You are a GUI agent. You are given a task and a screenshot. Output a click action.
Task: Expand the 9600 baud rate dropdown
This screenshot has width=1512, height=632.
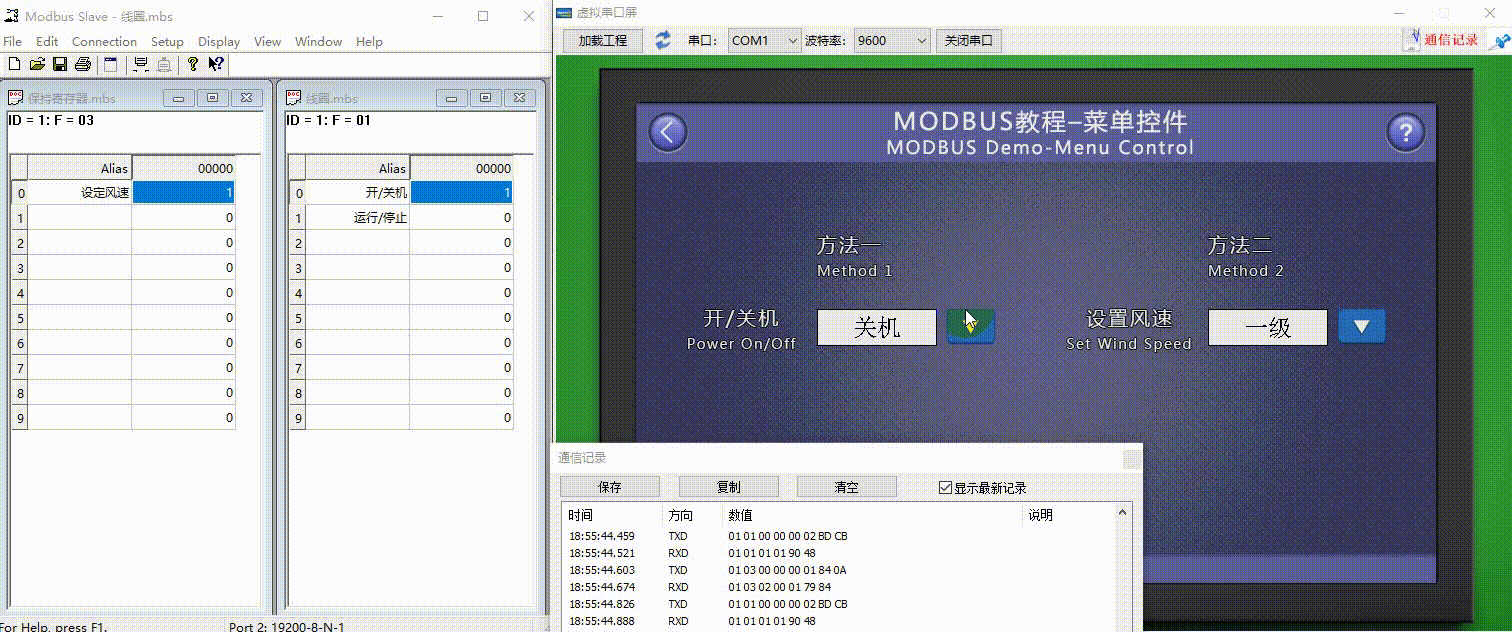(921, 41)
